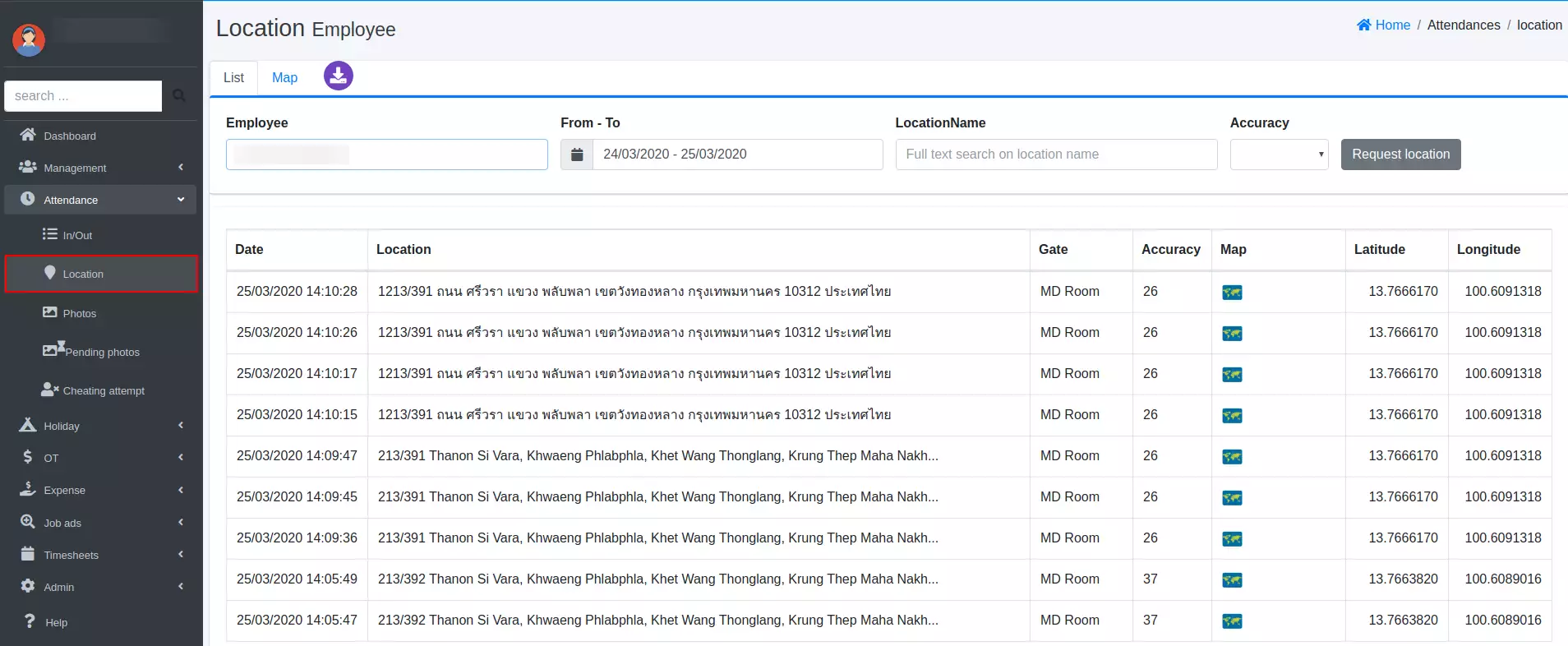Click the Help question mark icon
Screen dimensions: 1568x646
(x=30, y=621)
